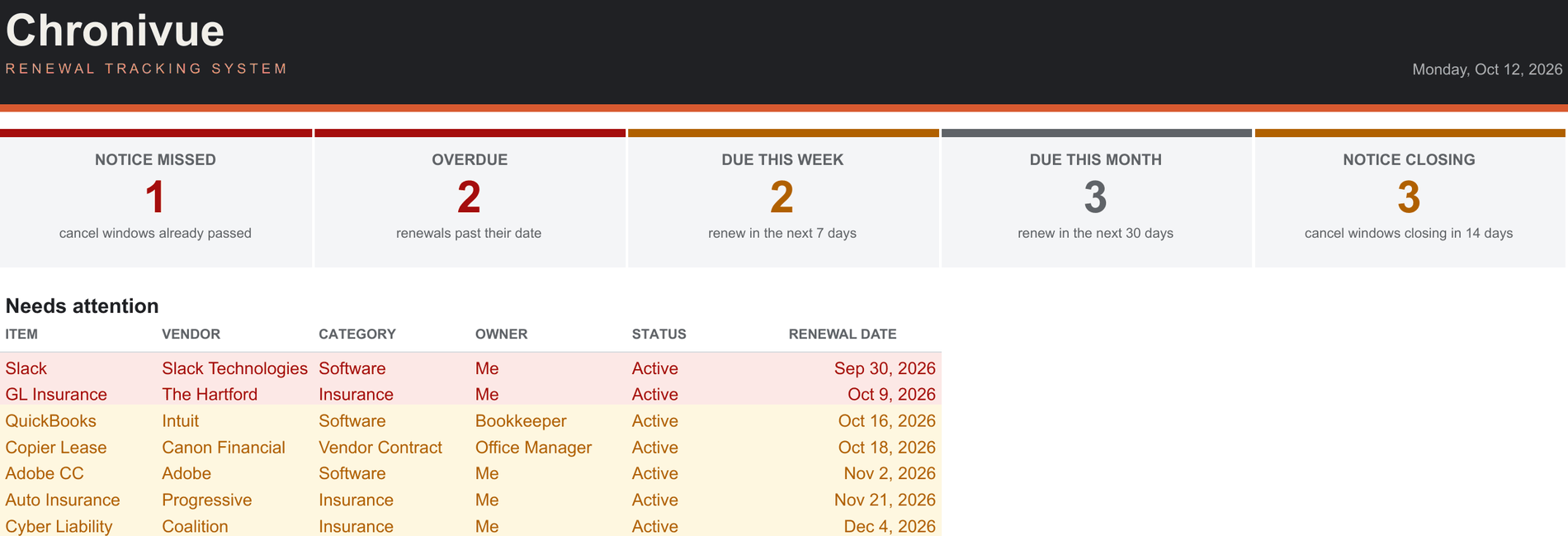Viewport: 1568px width, 536px height.
Task: Click renewal date Sep 30, 2026
Action: point(885,368)
